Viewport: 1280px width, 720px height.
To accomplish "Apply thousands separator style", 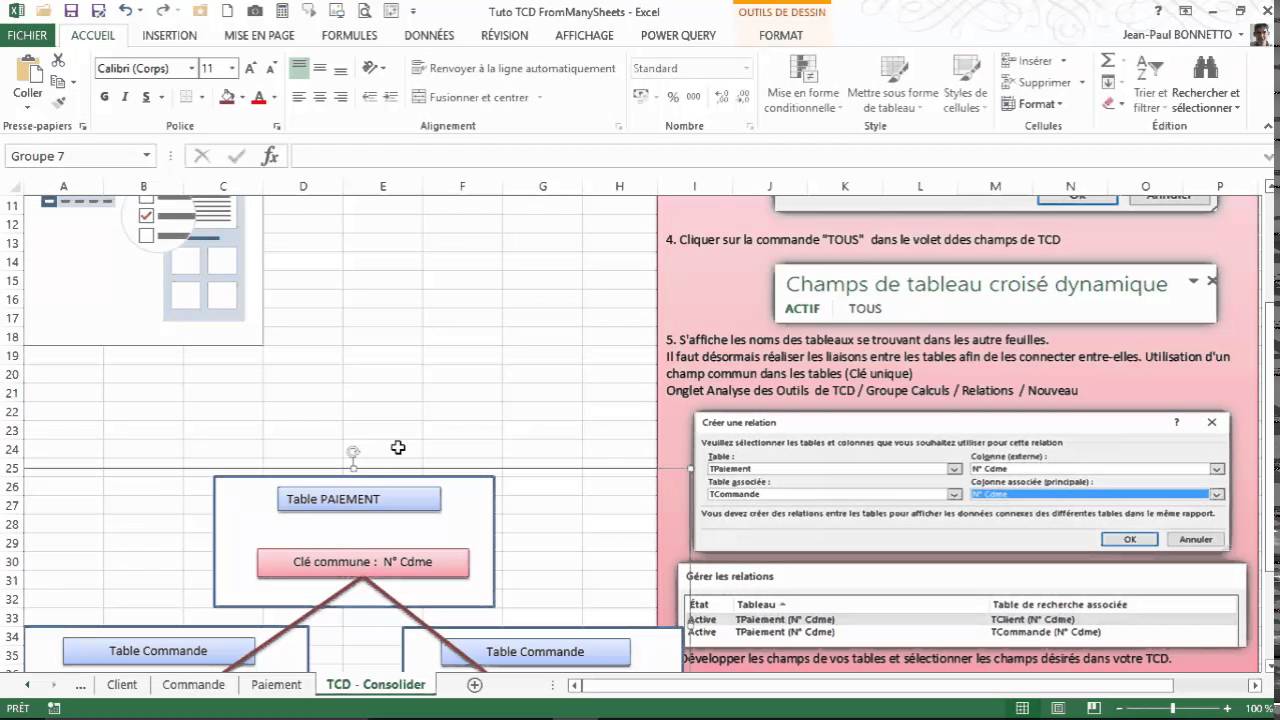I will click(693, 97).
